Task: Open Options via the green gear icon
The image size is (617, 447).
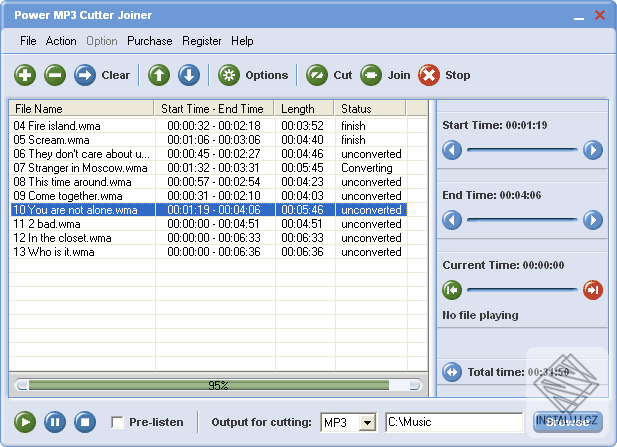Action: point(229,75)
